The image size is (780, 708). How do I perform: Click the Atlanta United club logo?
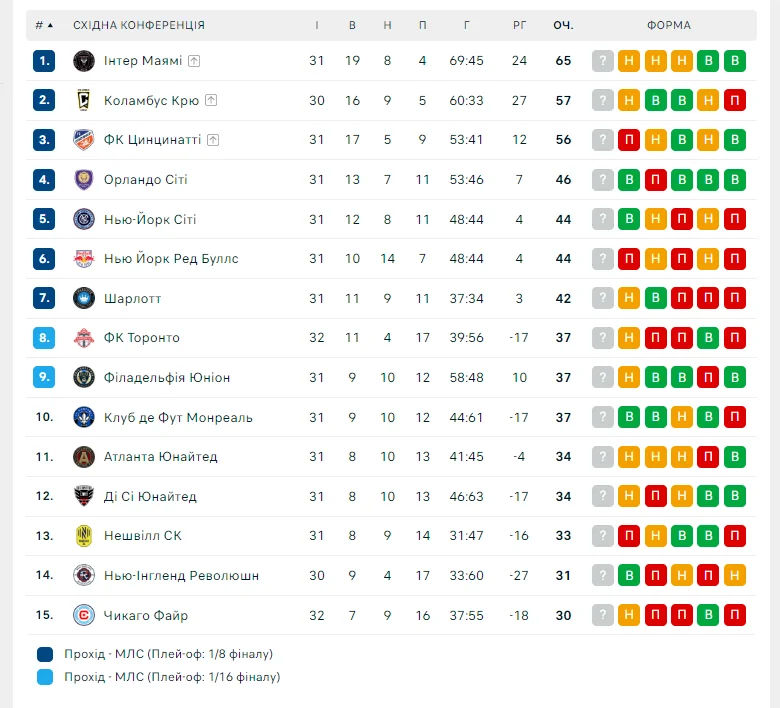(84, 457)
